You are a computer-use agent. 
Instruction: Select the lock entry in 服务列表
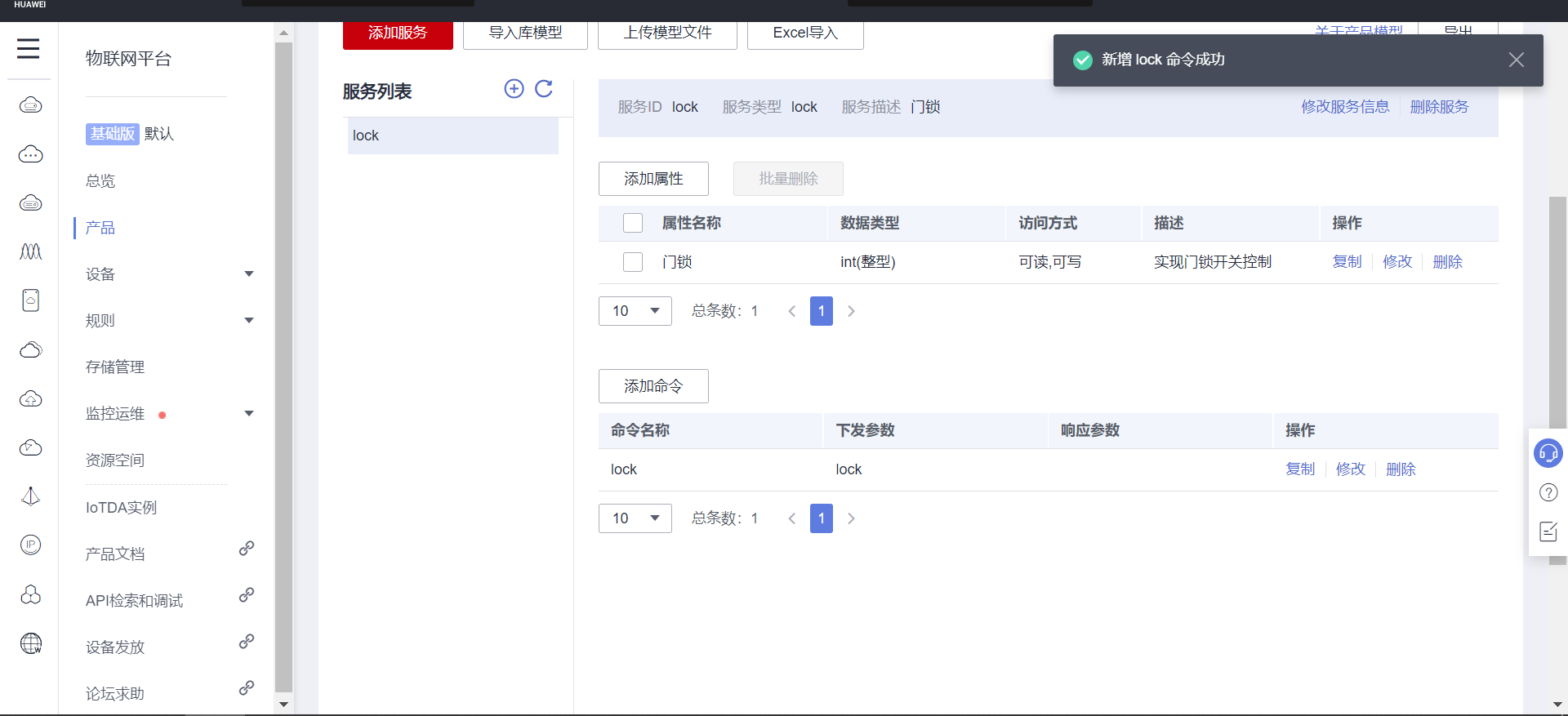tap(453, 136)
